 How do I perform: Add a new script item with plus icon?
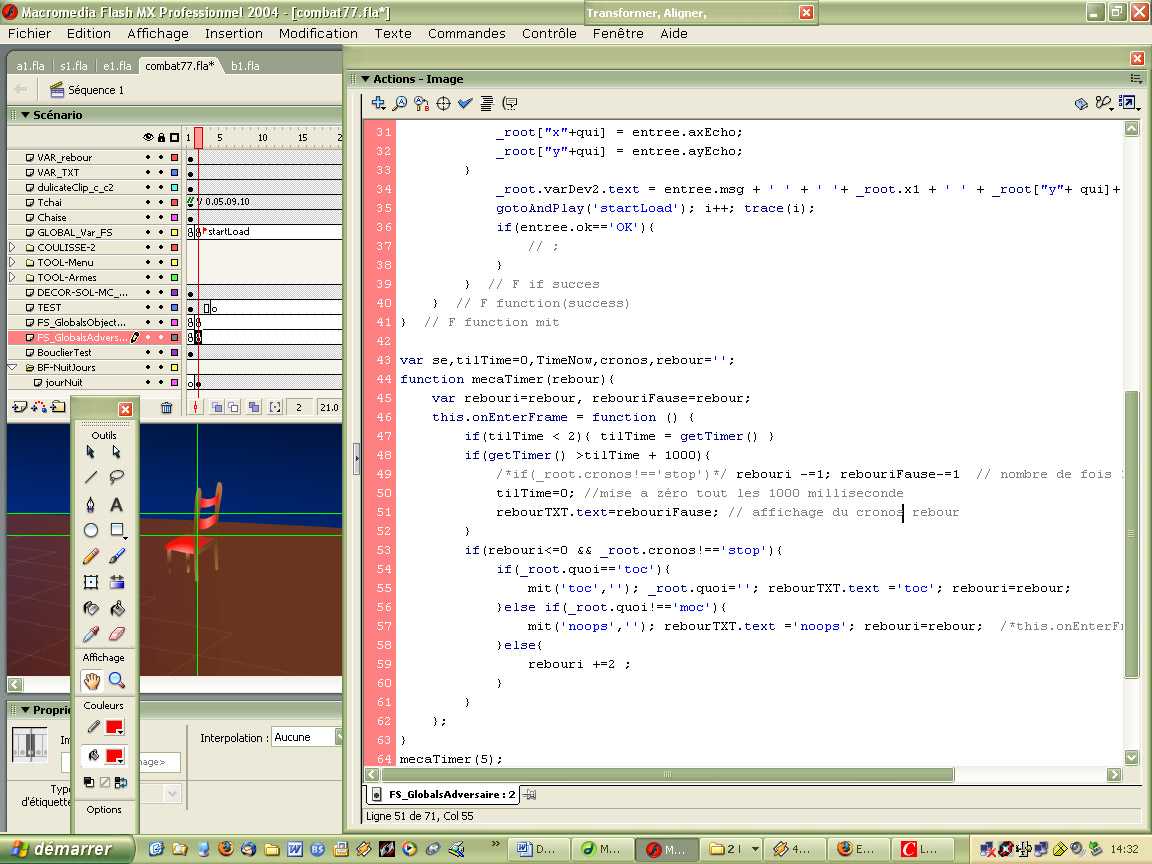[x=378, y=104]
